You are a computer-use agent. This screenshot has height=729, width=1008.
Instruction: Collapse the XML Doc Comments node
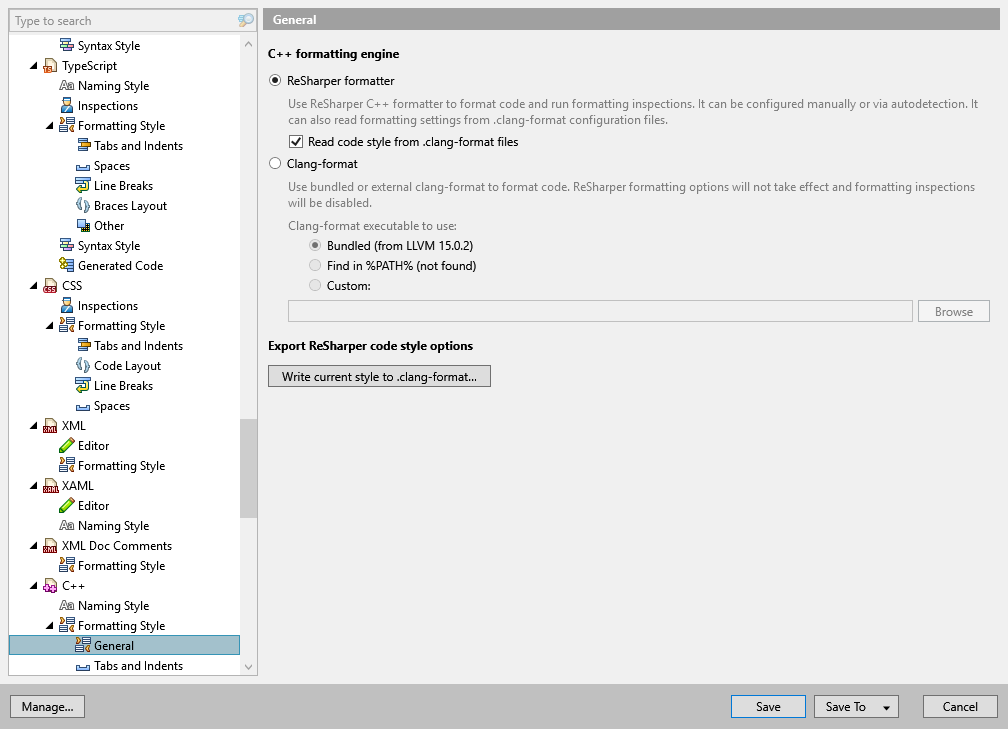pos(33,546)
